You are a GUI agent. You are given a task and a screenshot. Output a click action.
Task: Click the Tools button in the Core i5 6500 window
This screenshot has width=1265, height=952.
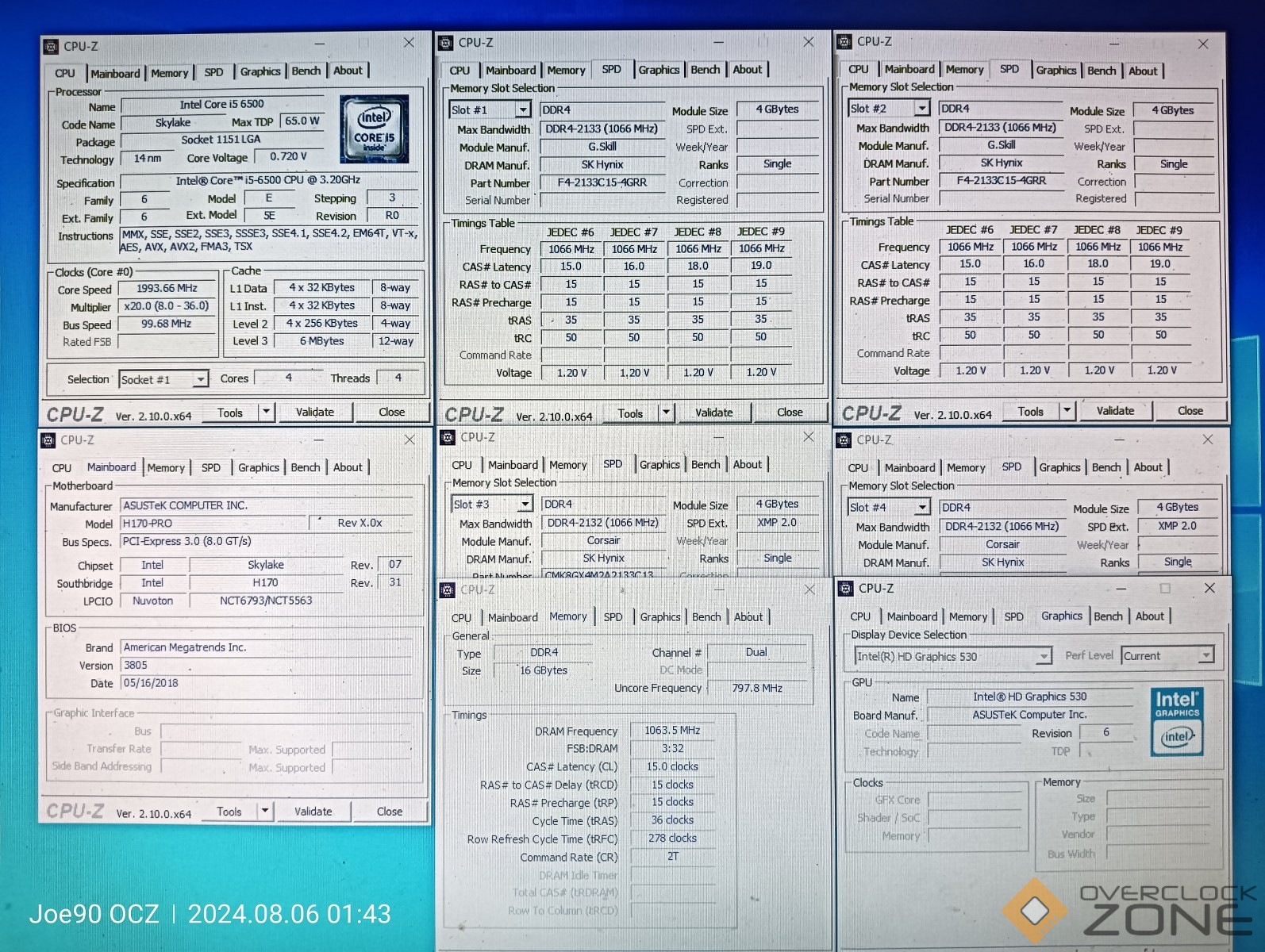[230, 413]
